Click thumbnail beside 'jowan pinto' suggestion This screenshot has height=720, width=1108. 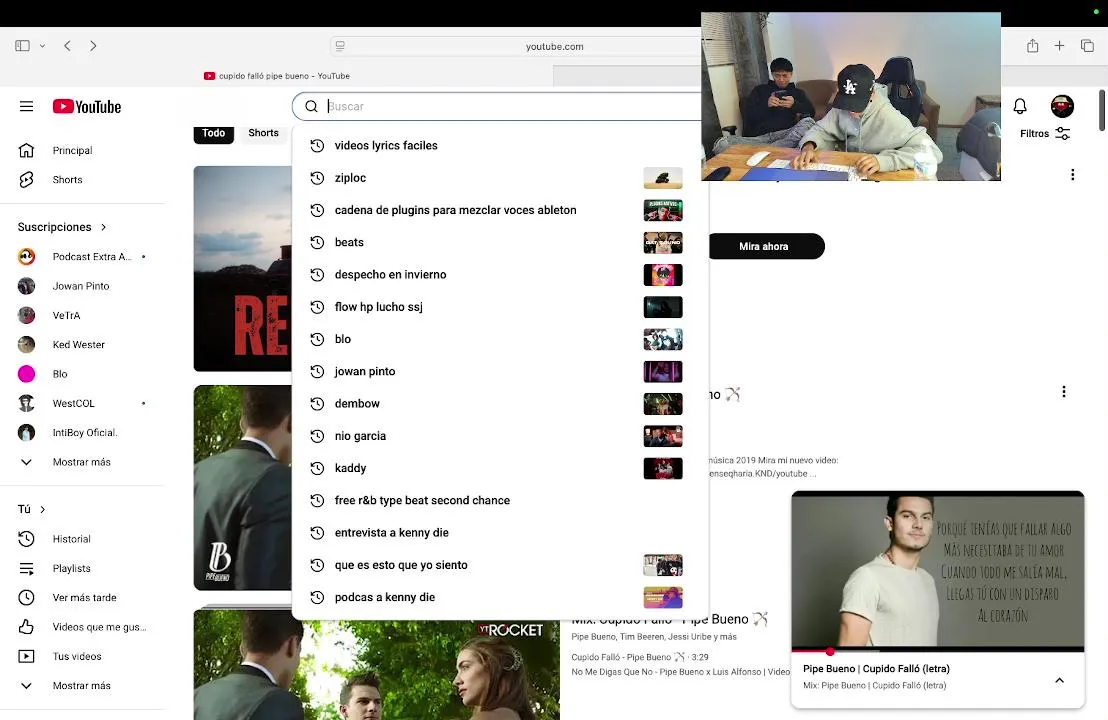663,372
